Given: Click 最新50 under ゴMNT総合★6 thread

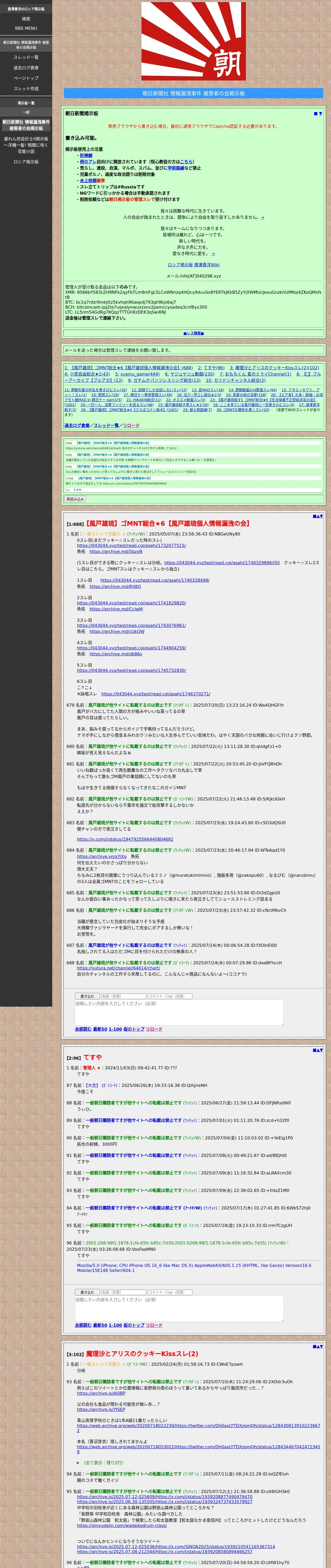Looking at the screenshot, I should coord(100,1029).
